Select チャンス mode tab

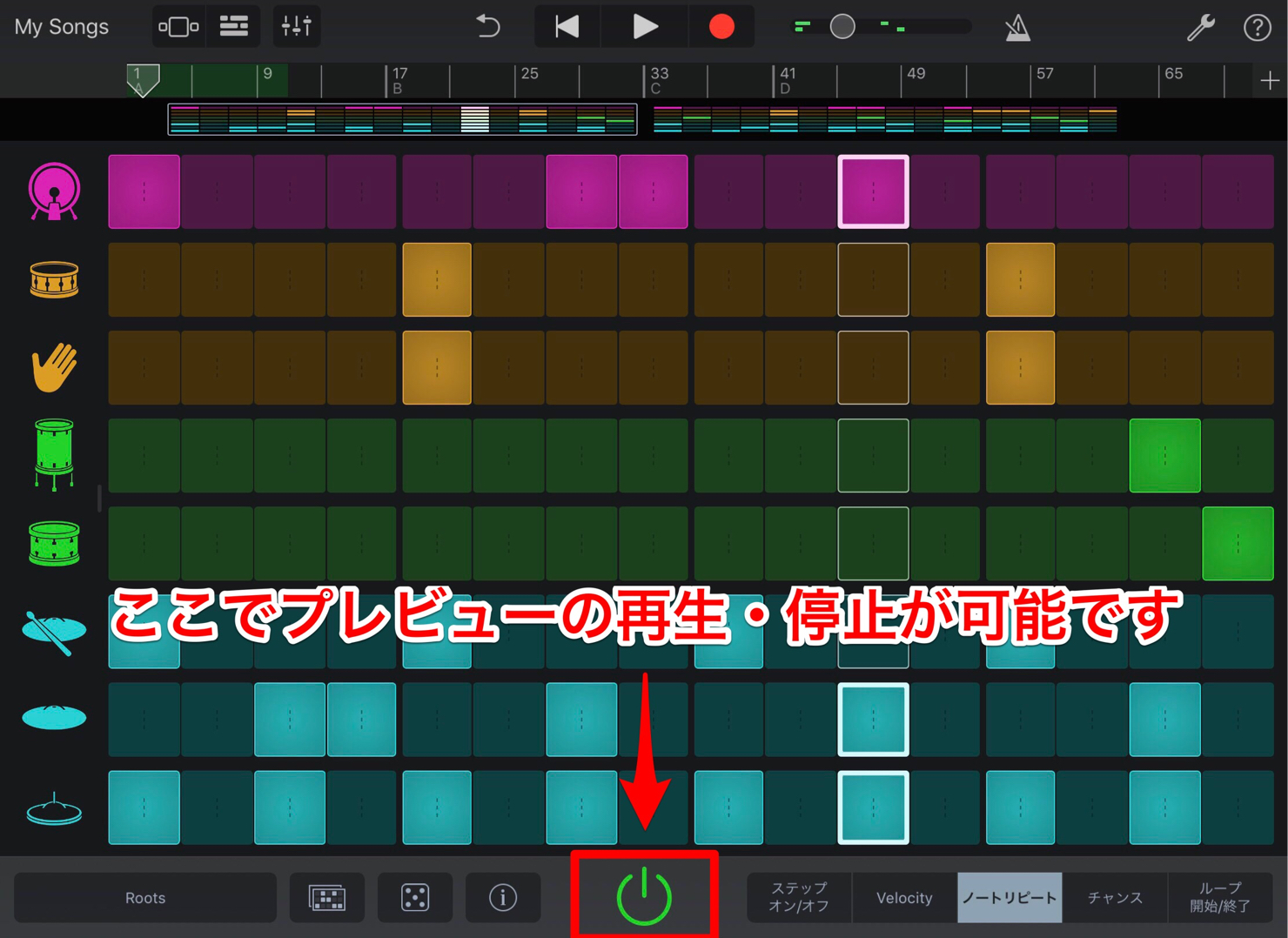pyautogui.click(x=1115, y=898)
